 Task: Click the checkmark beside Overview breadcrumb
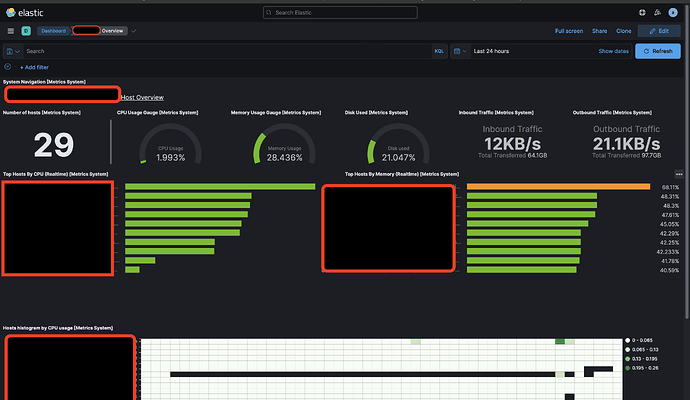134,31
